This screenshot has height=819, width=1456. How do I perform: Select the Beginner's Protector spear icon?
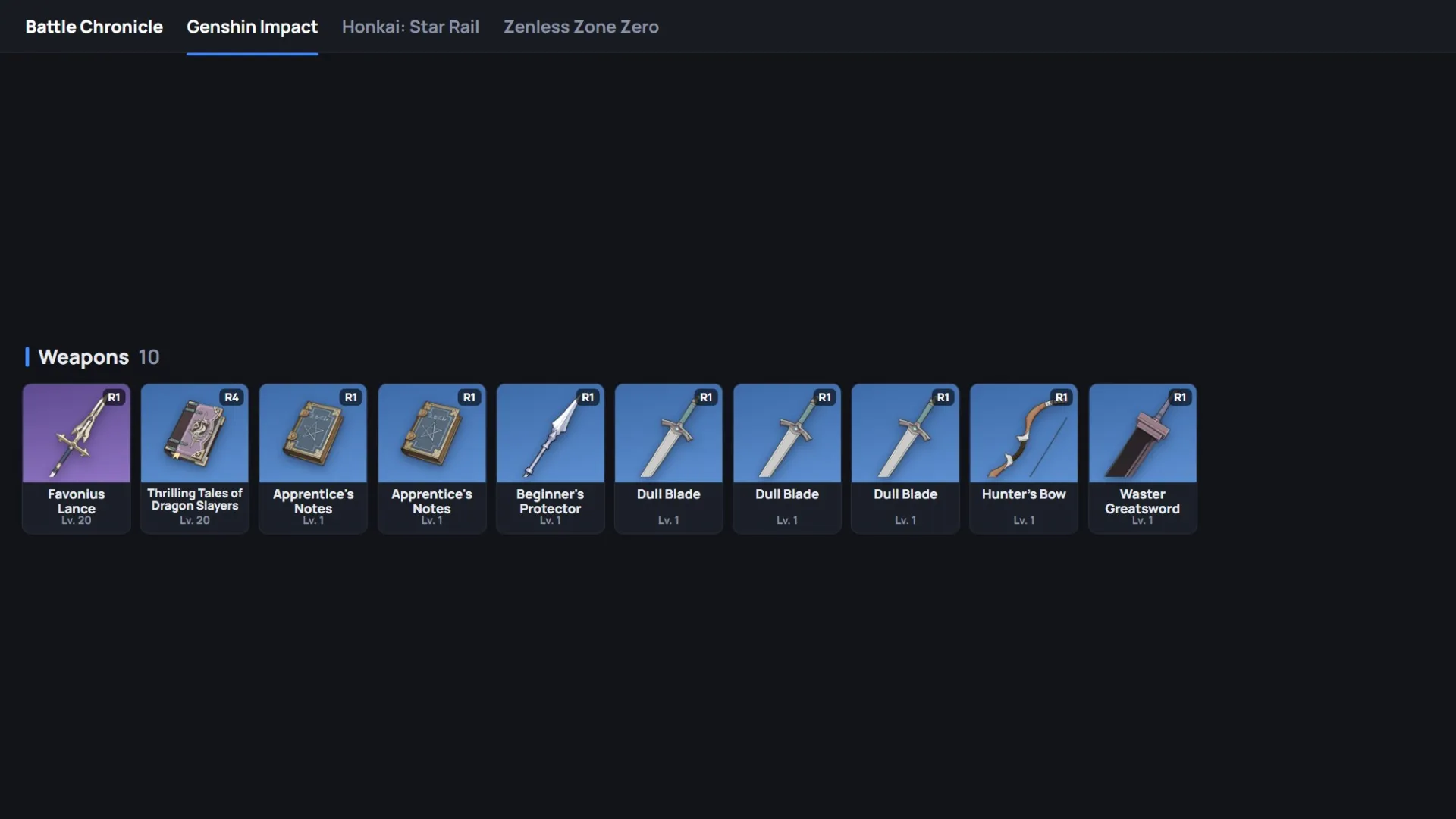point(550,434)
